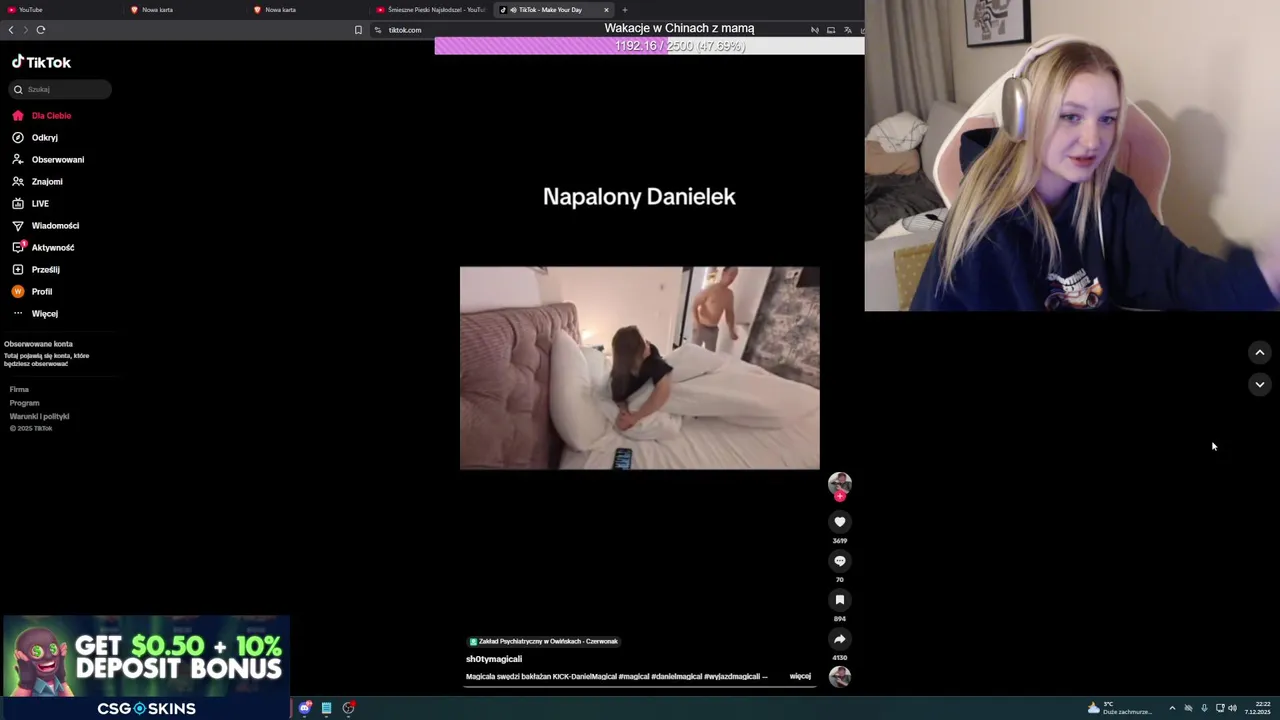Switch to Śmieszne Pieski Najsłodsze YouTube tab
This screenshot has height=720, width=1280.
coord(431,10)
